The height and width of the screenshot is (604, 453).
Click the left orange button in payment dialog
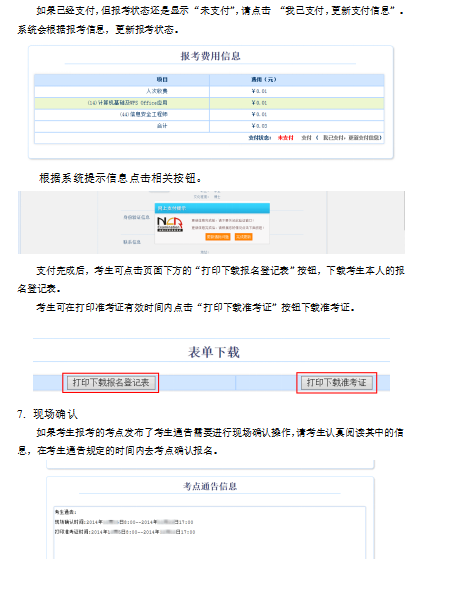(218, 237)
